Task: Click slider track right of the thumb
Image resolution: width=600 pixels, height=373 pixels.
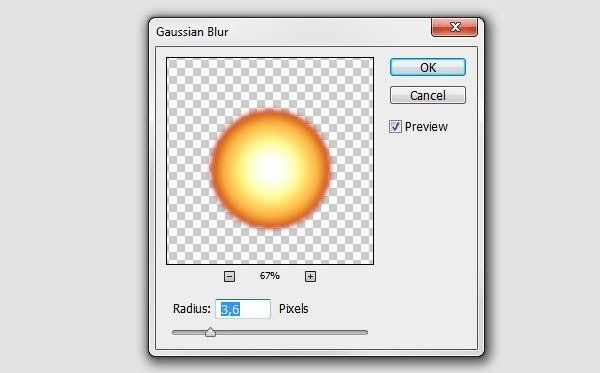Action: 291,333
